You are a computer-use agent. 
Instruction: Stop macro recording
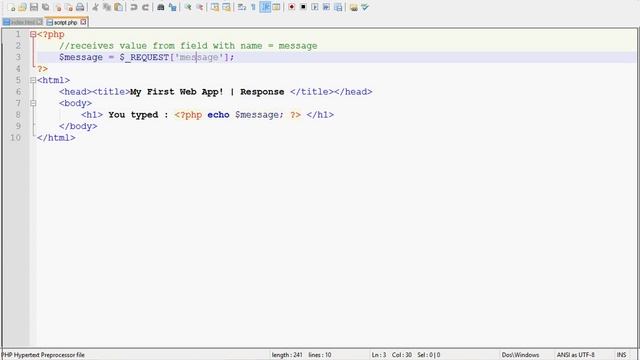pos(303,7)
